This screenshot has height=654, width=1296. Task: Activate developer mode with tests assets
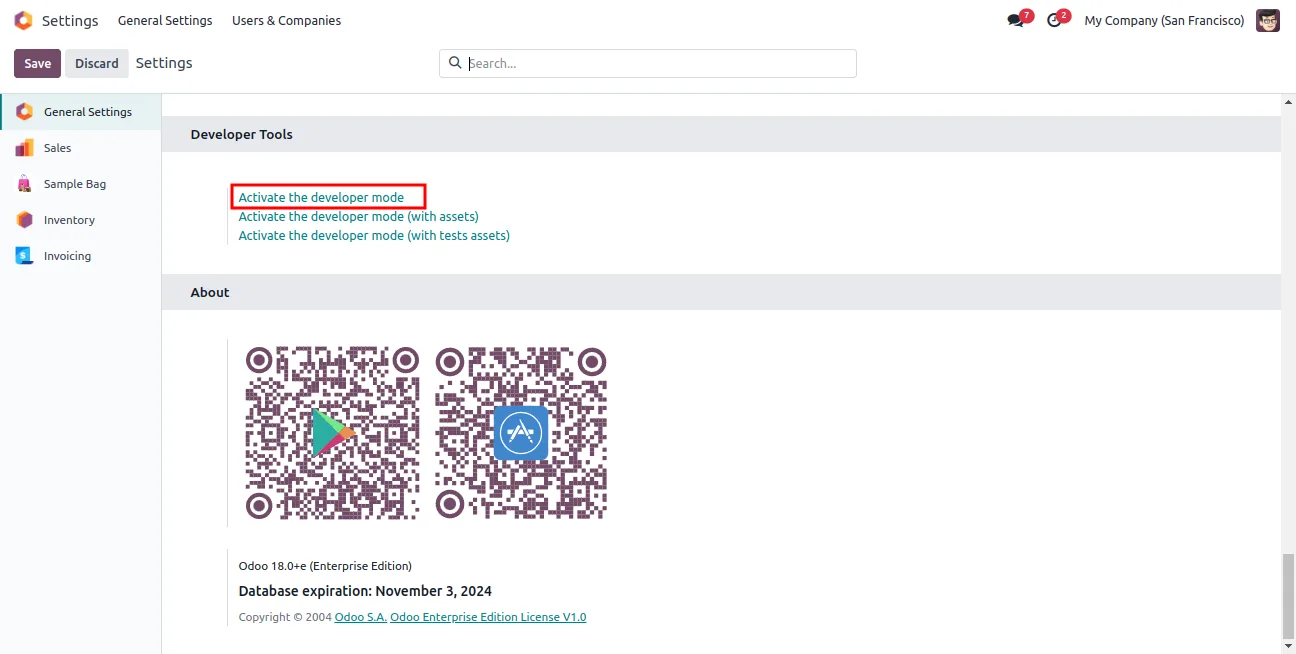point(374,236)
